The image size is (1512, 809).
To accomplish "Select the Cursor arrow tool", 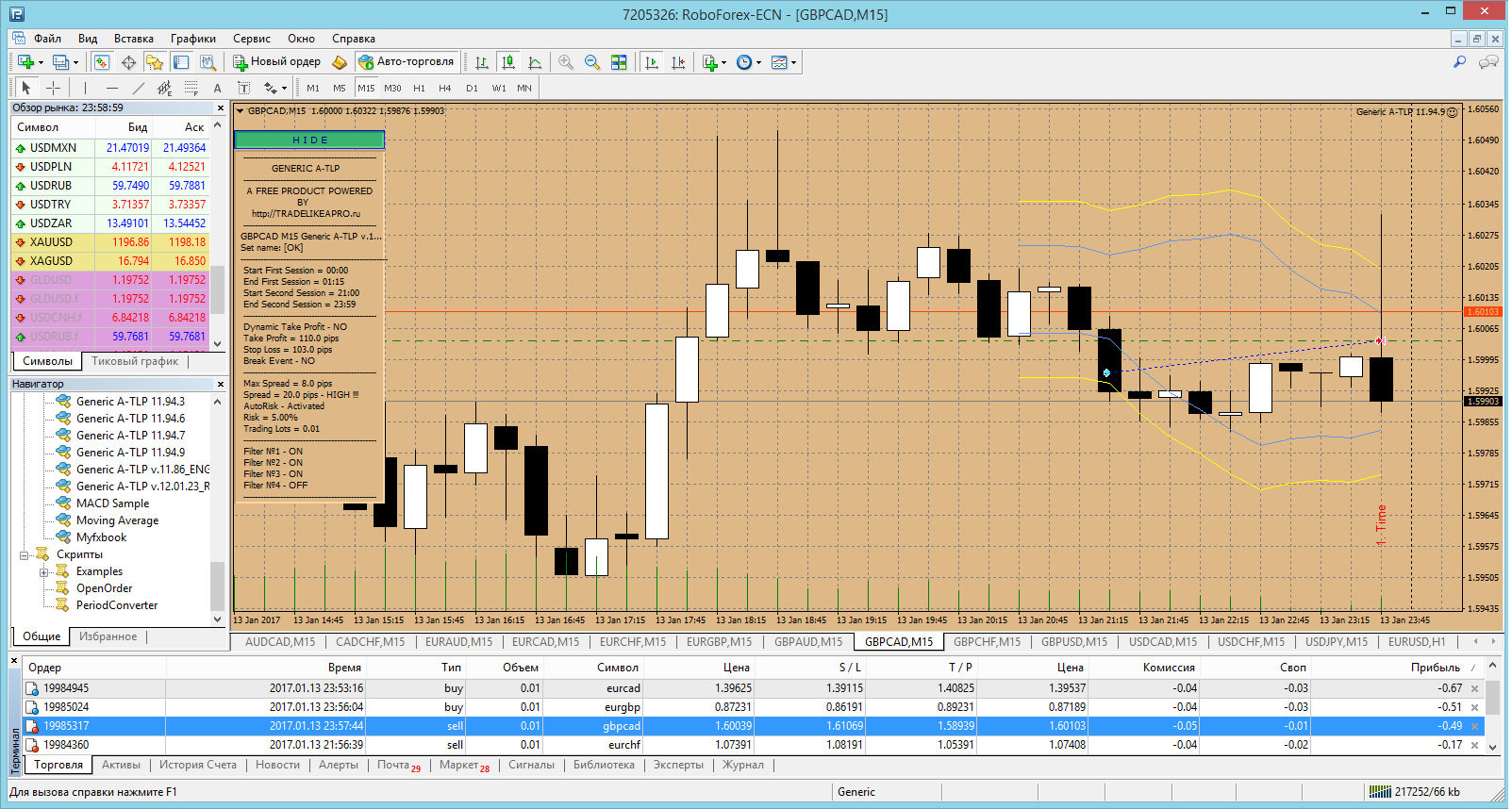I will [x=26, y=88].
